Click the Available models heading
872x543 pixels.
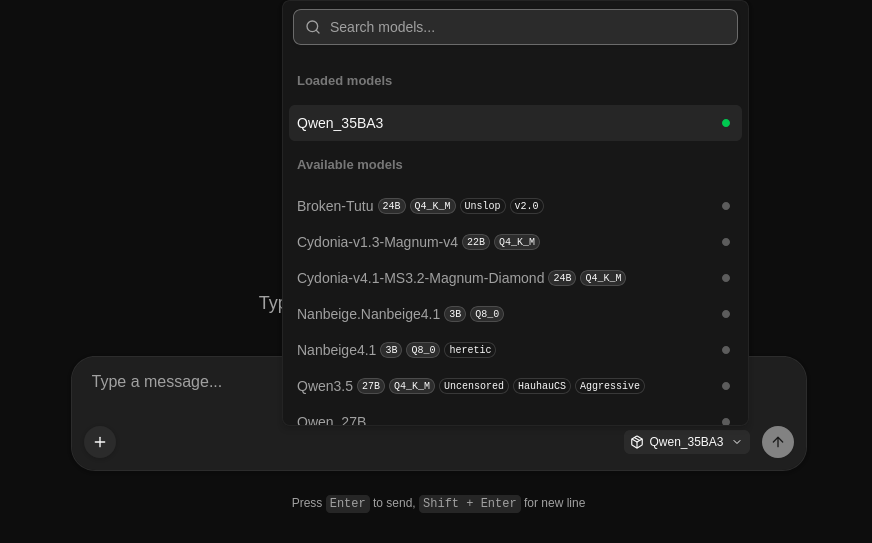pyautogui.click(x=350, y=165)
